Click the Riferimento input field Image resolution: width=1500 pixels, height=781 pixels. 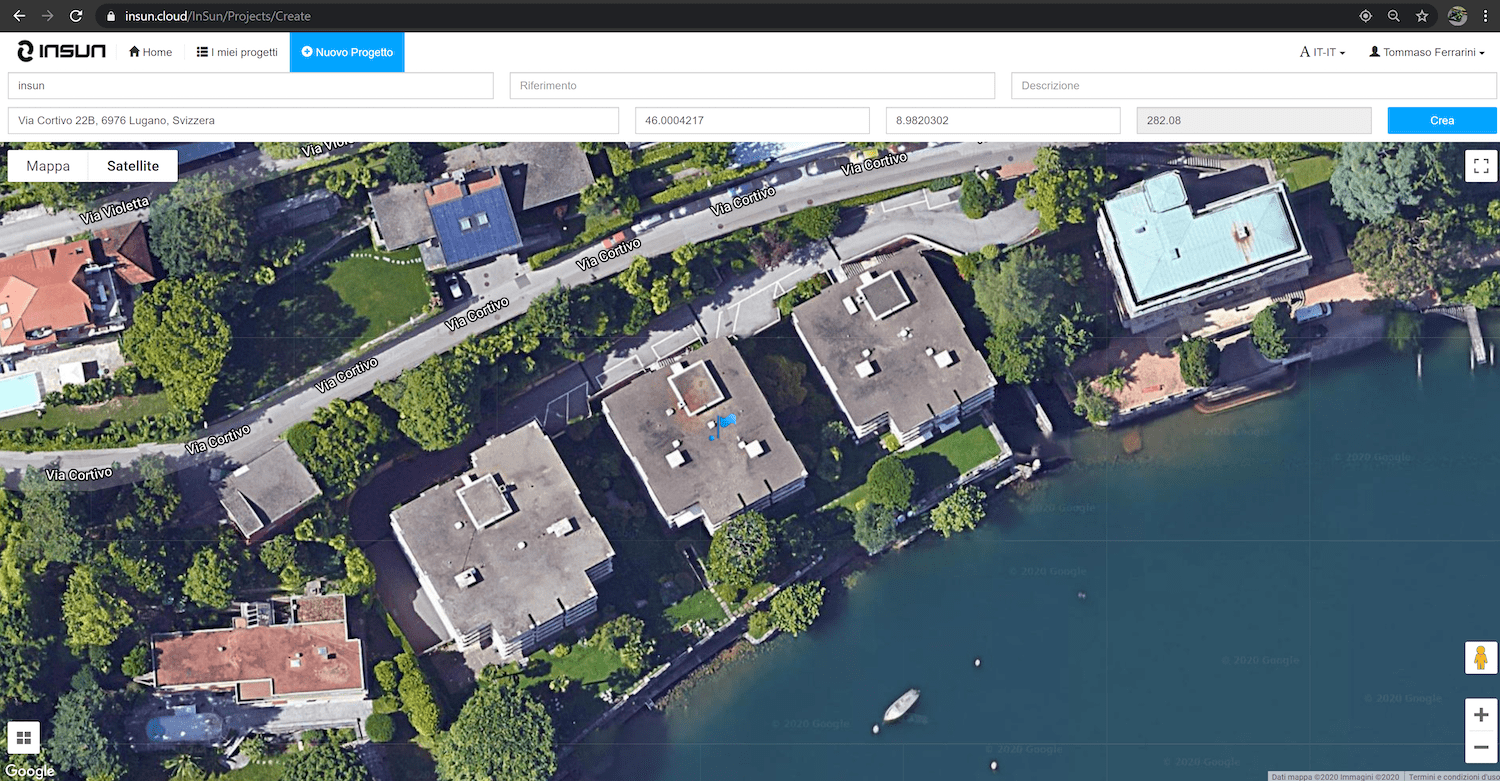pos(752,86)
